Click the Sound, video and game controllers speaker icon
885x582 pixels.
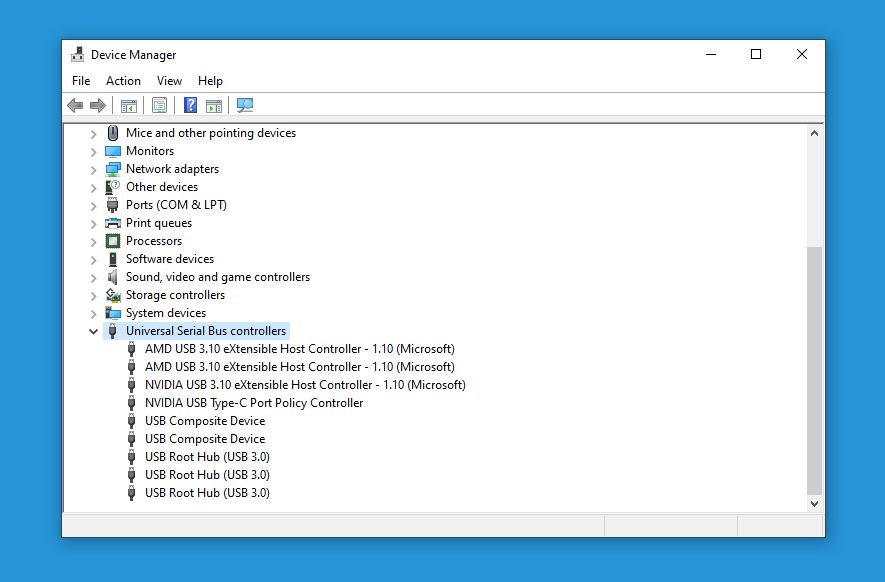click(x=113, y=277)
